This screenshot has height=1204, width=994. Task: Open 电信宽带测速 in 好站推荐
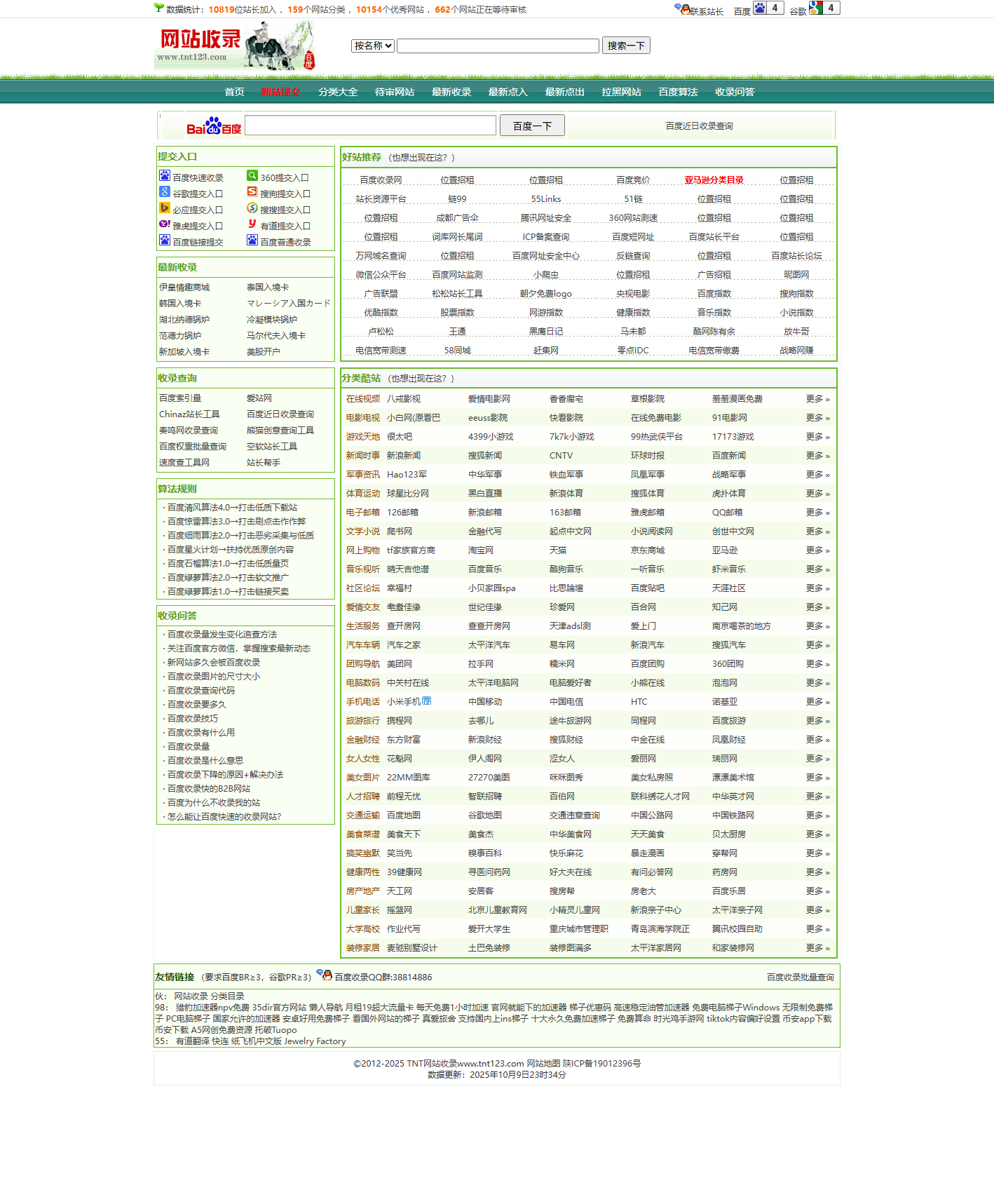[381, 351]
